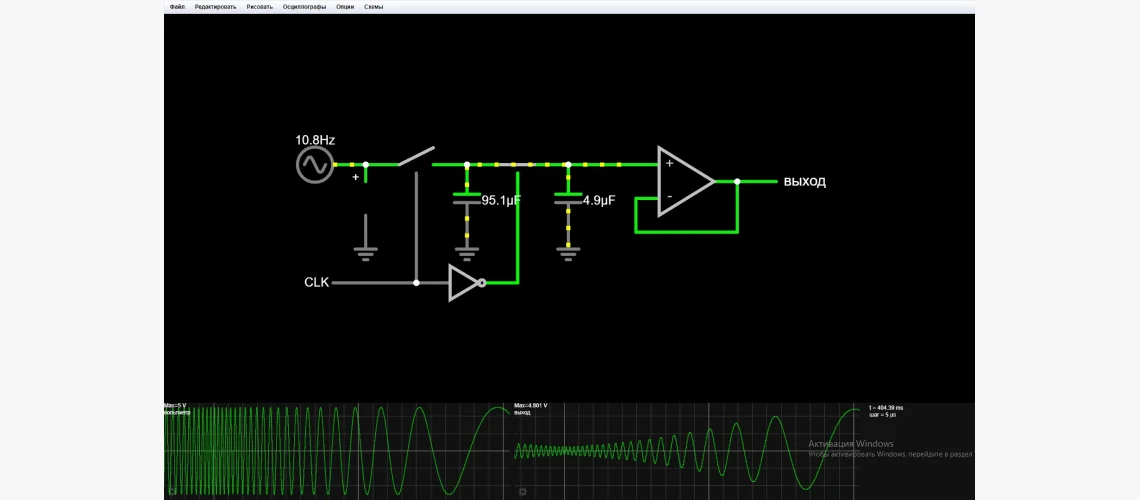Open the Редактировать menu

pyautogui.click(x=215, y=6)
